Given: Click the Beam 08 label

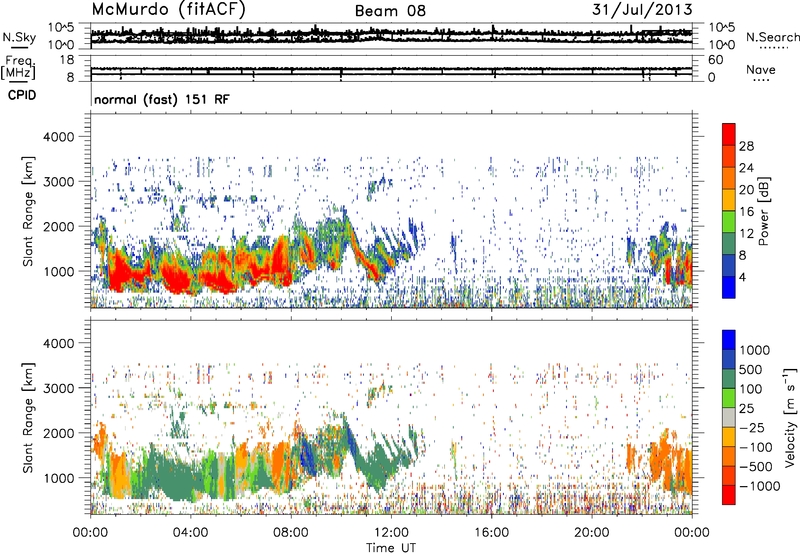Looking at the screenshot, I should coord(390,11).
